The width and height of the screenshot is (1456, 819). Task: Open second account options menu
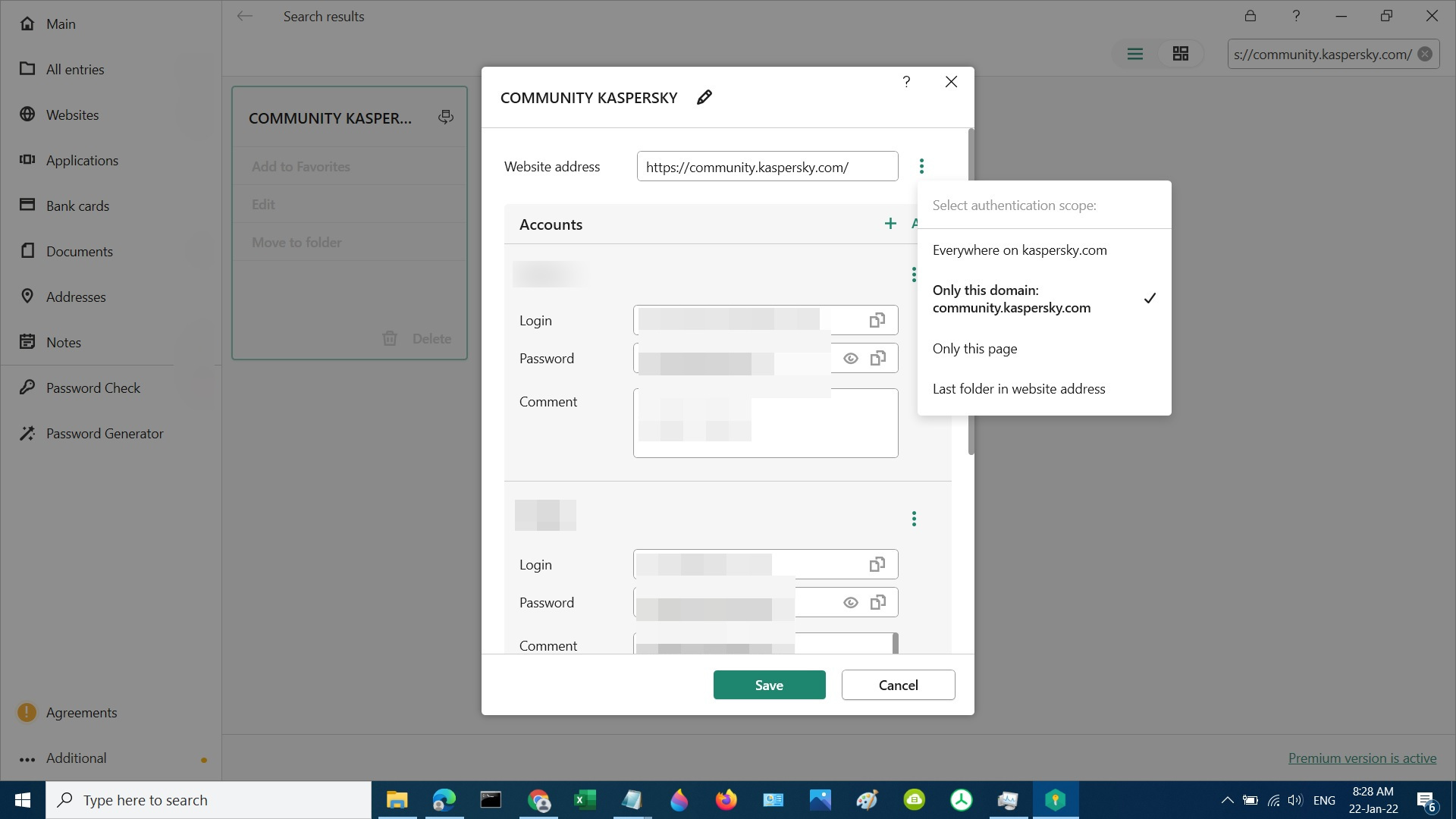click(914, 519)
